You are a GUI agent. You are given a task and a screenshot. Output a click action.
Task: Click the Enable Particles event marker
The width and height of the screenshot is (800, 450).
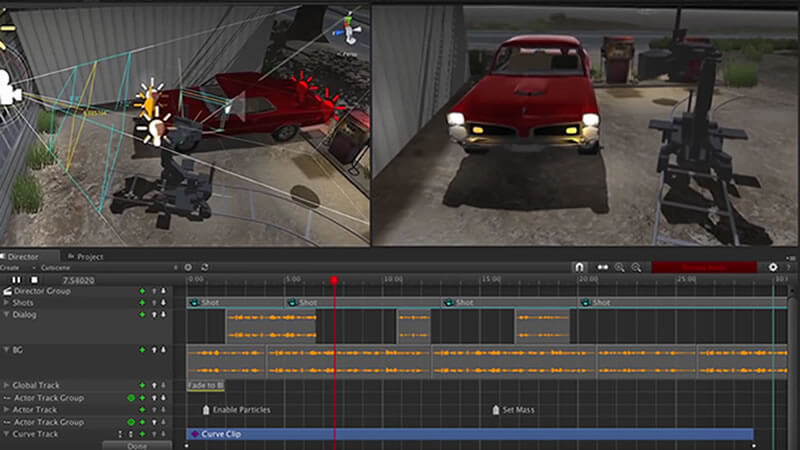click(236, 410)
